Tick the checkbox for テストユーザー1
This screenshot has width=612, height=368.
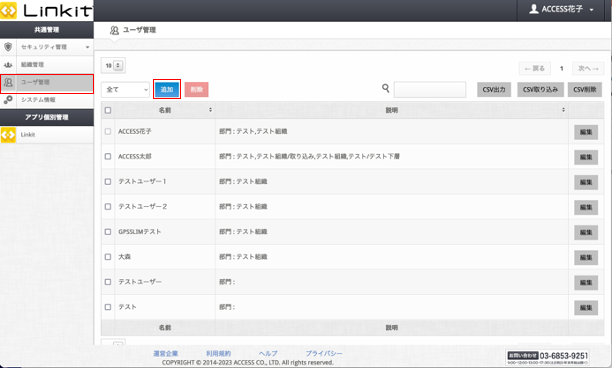(108, 181)
